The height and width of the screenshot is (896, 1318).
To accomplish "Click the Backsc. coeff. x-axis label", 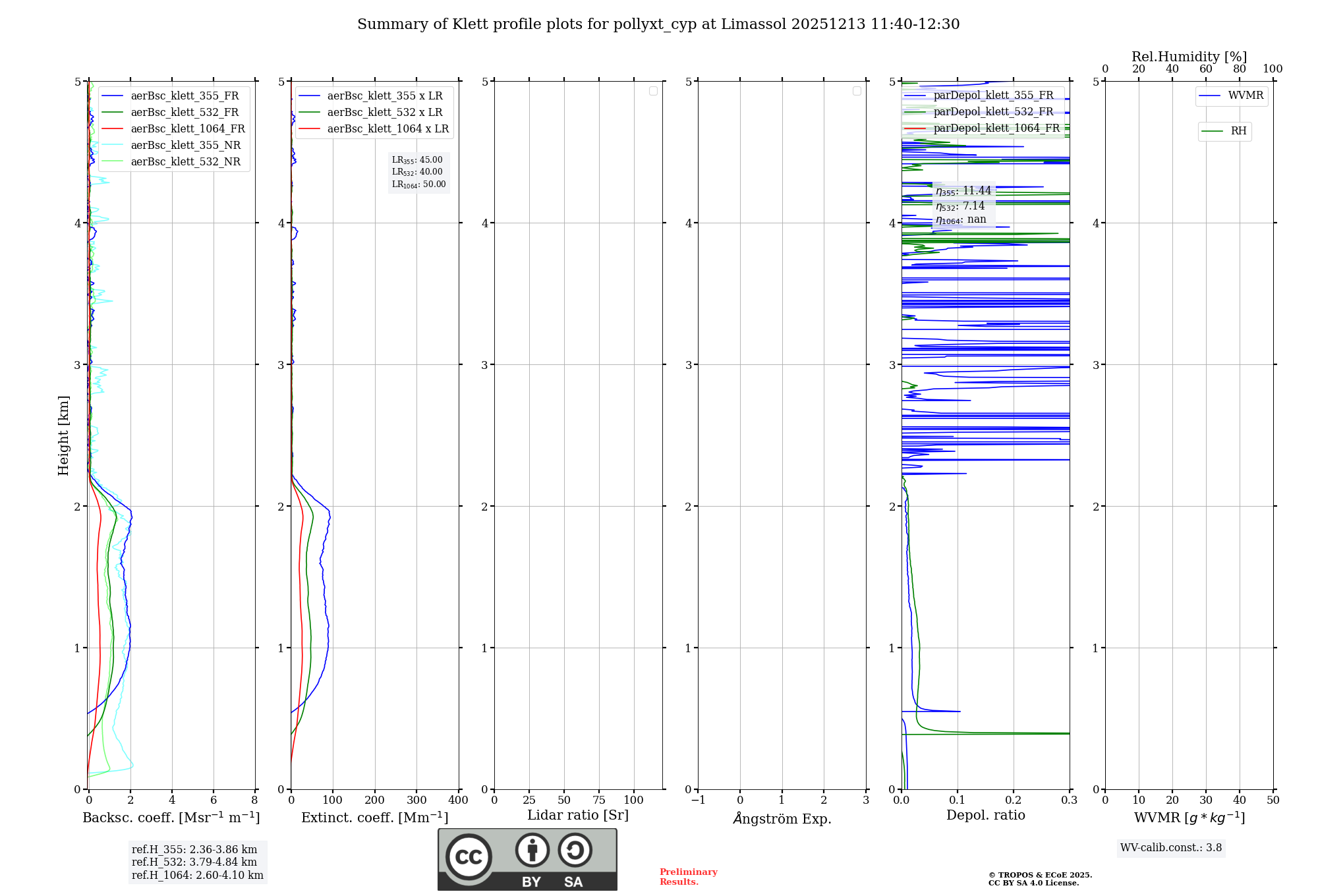I will [171, 818].
